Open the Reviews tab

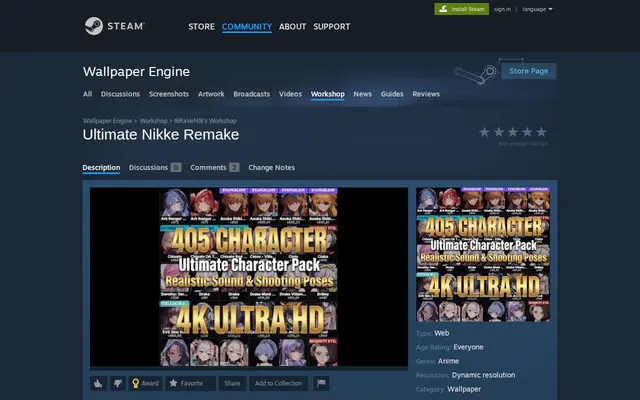[426, 94]
